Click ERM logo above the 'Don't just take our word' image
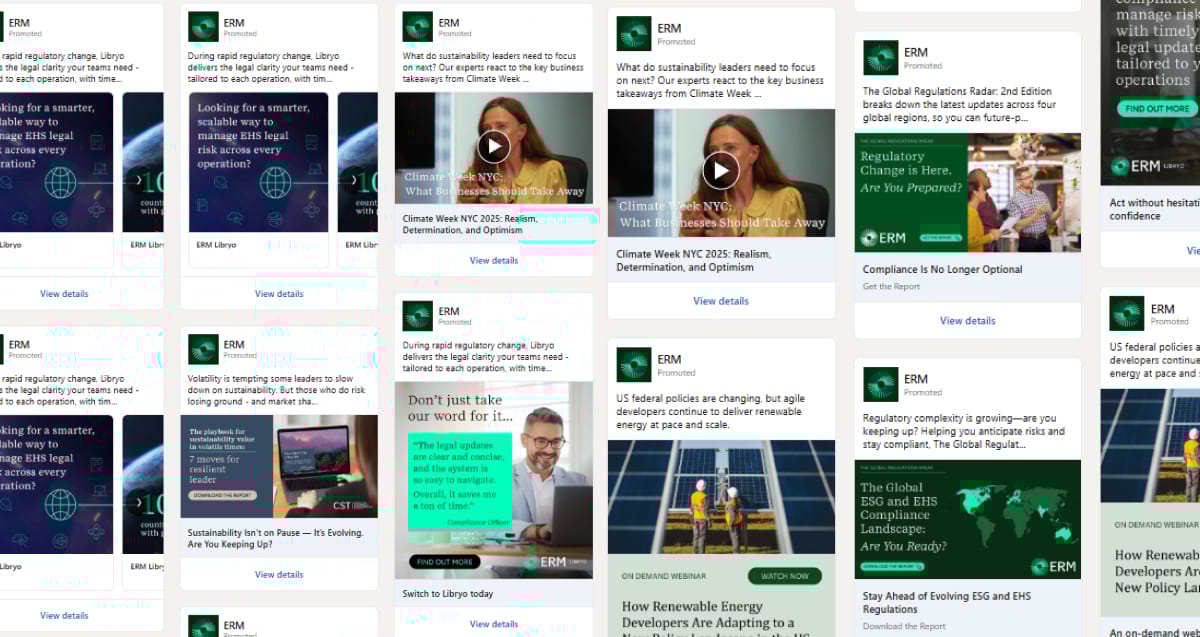1200x637 pixels. tap(417, 316)
